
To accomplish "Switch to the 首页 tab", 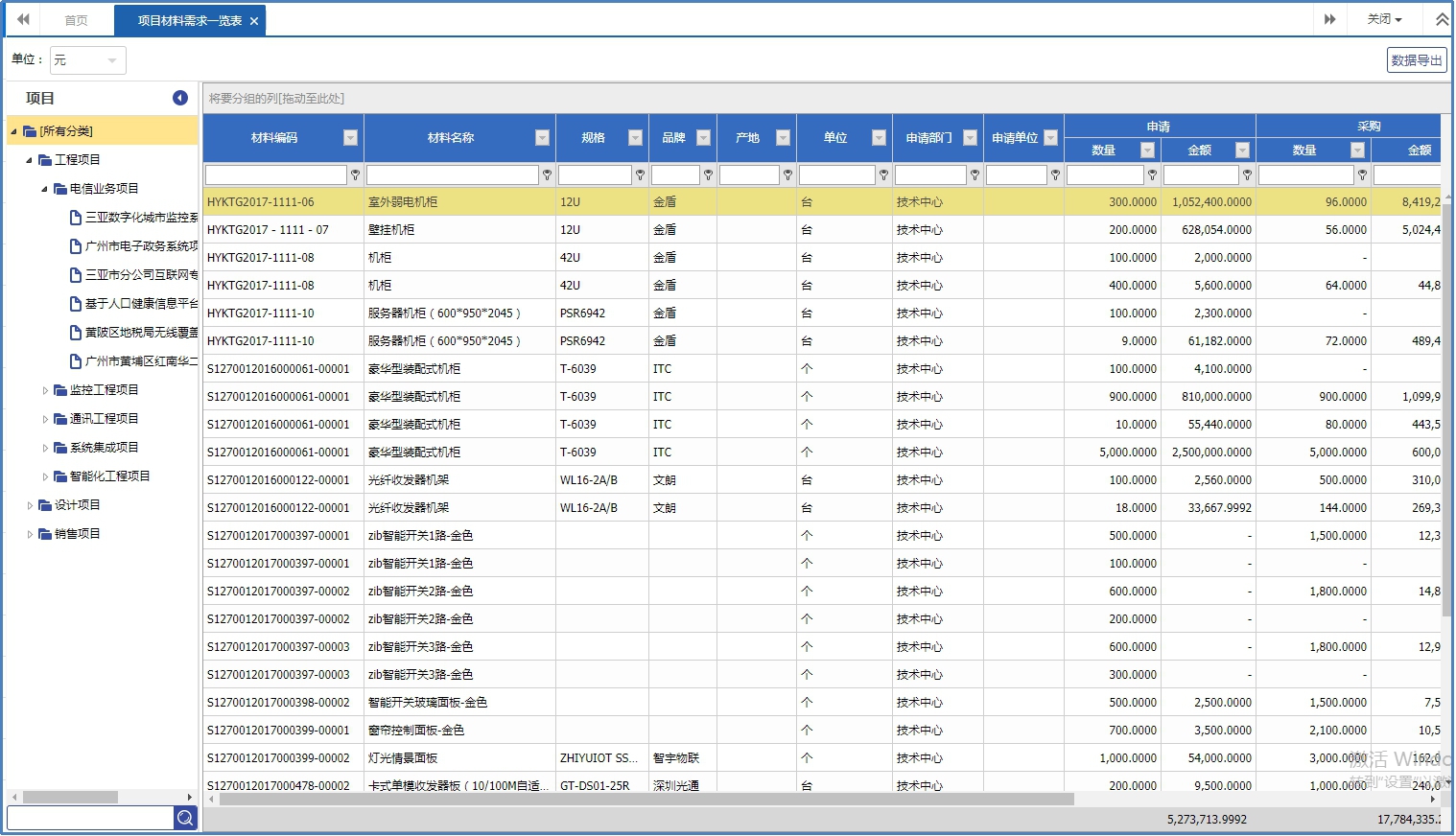I will (x=76, y=20).
